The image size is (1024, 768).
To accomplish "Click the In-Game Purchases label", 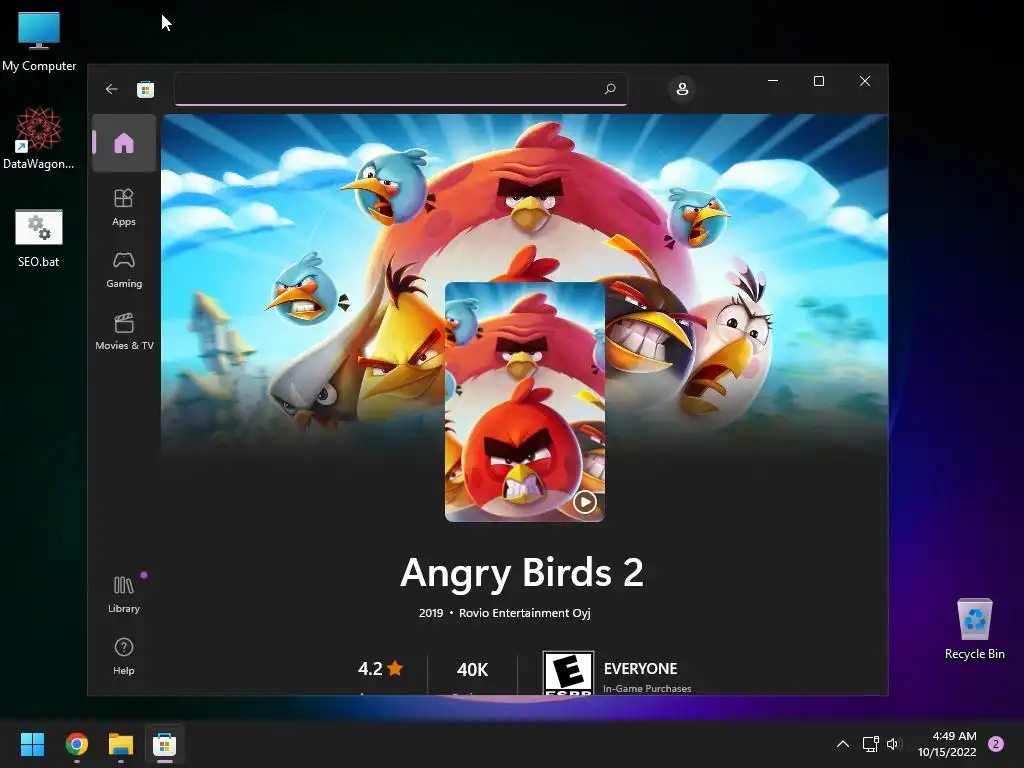I will [x=647, y=688].
